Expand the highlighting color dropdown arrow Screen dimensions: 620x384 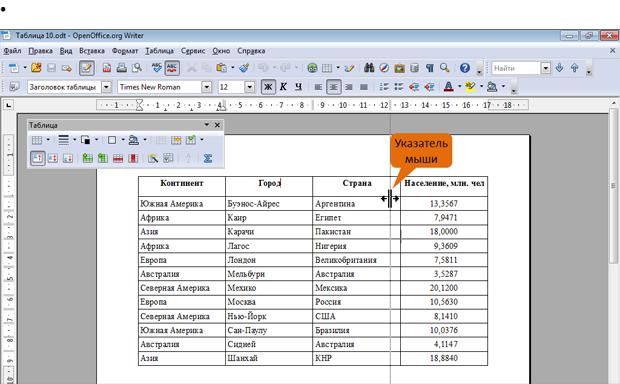tap(481, 87)
